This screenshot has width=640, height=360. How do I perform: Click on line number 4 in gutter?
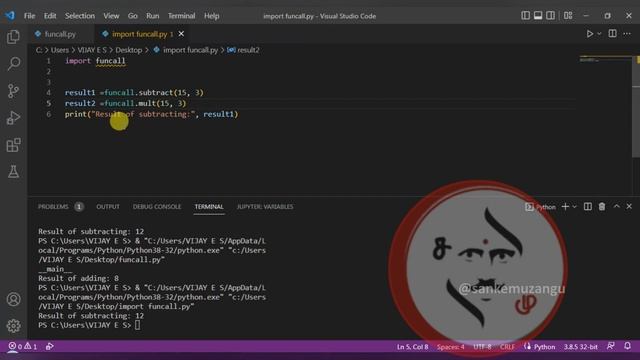pyautogui.click(x=49, y=93)
